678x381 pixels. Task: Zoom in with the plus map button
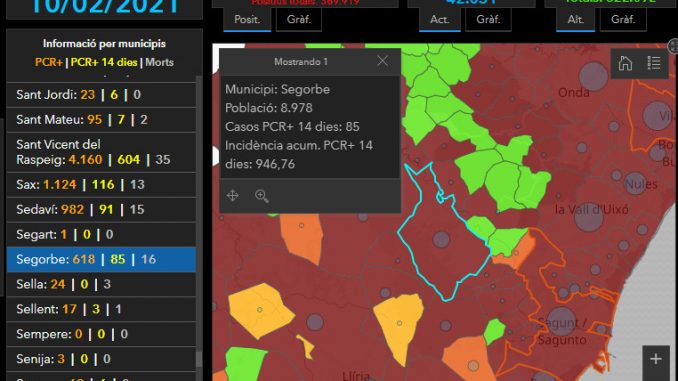pos(656,359)
